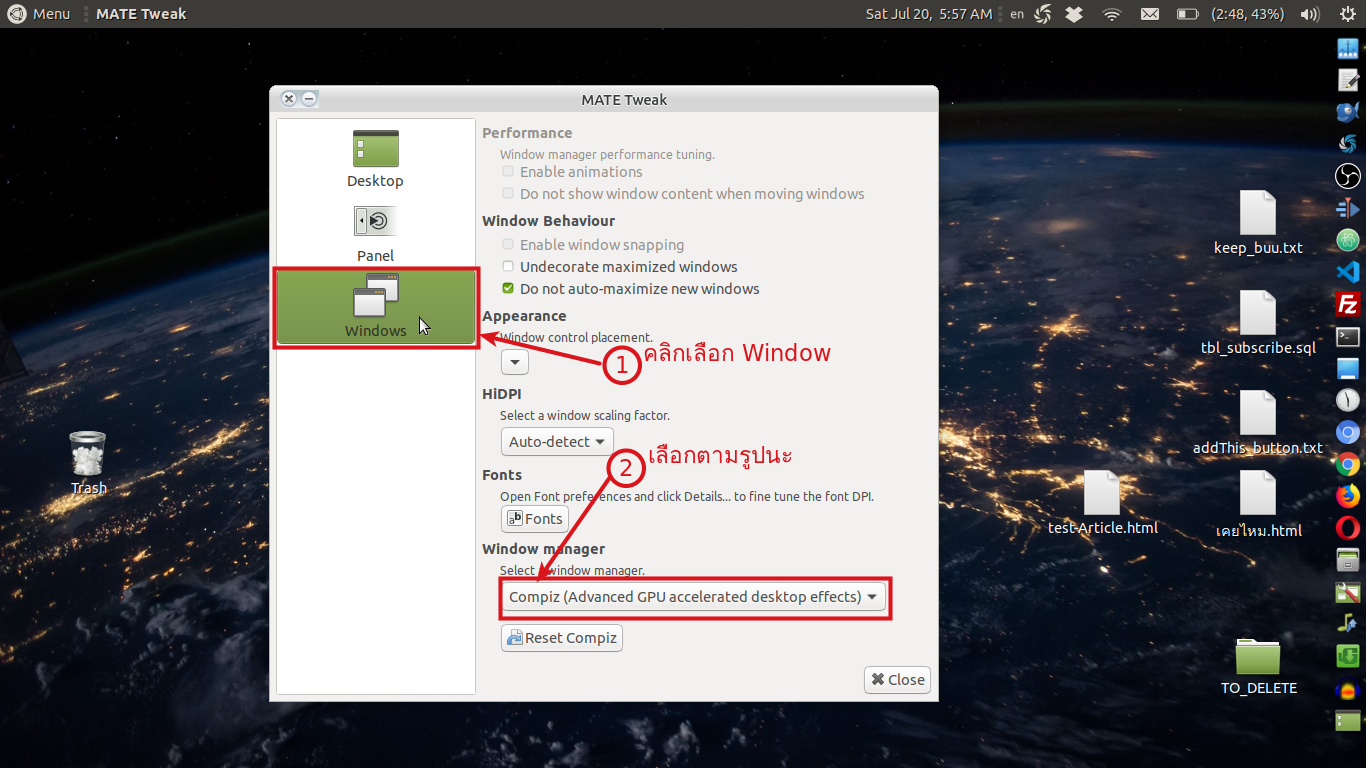This screenshot has width=1366, height=768.
Task: Click the date and time in panel
Action: 929,14
